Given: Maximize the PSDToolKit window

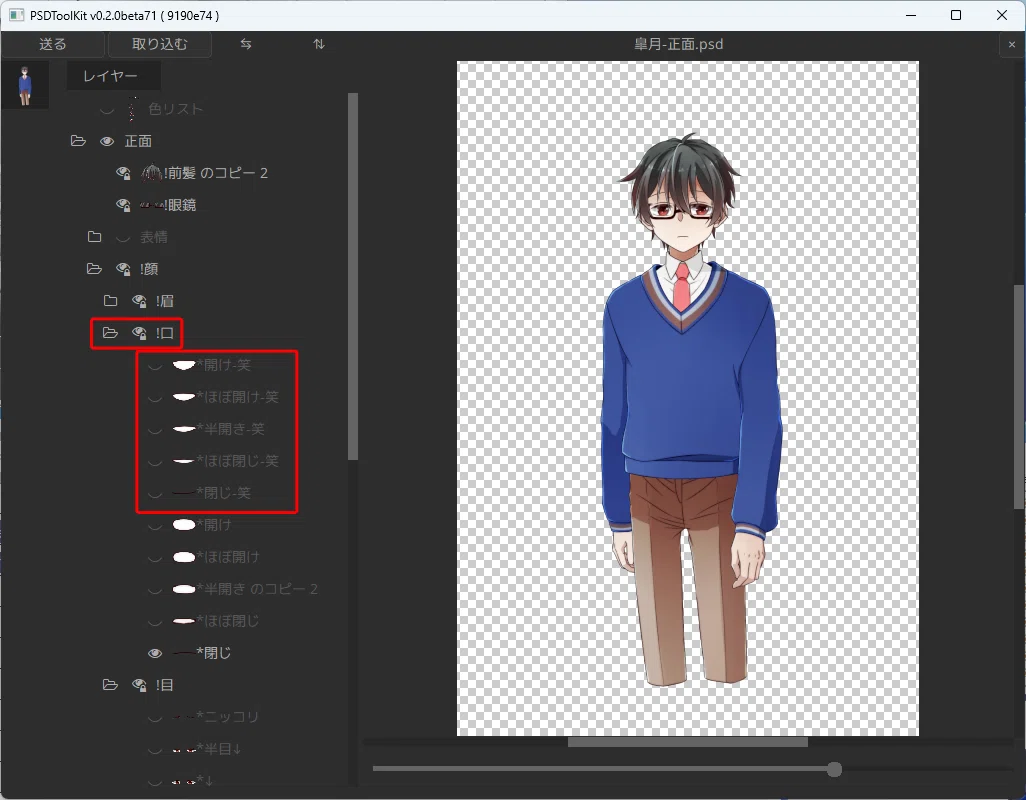Looking at the screenshot, I should [956, 15].
